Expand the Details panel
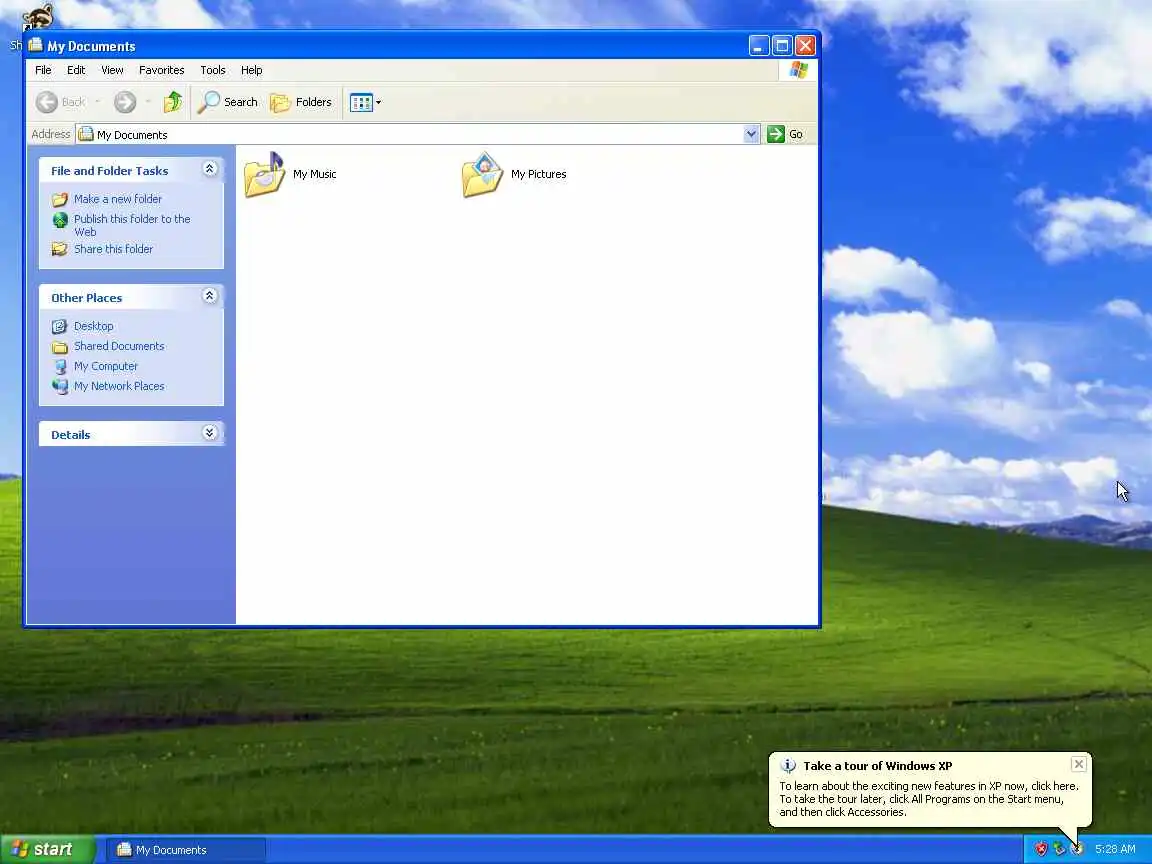The image size is (1152, 864). pos(209,433)
